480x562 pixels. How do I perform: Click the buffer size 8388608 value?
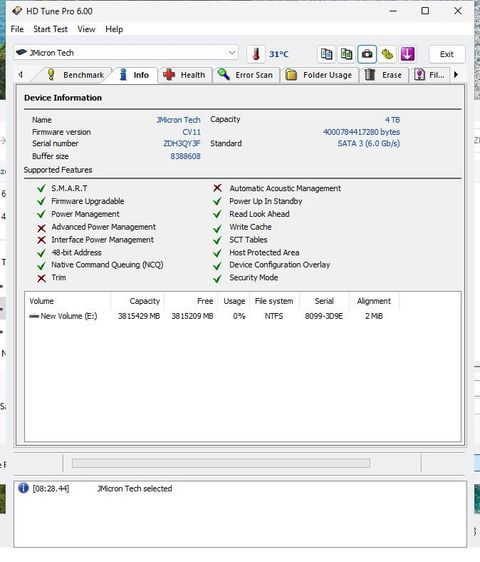pyautogui.click(x=185, y=156)
